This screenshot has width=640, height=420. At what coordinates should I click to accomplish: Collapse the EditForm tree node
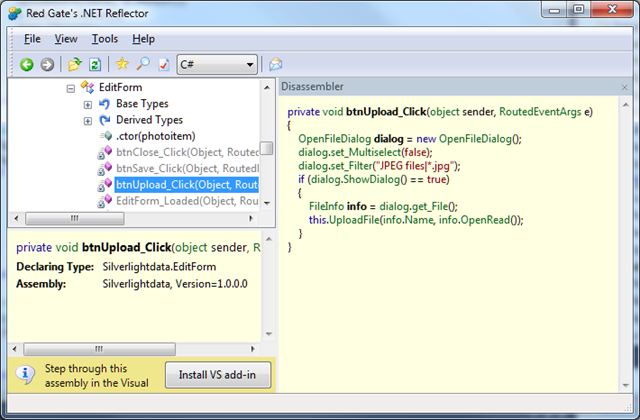[71, 89]
